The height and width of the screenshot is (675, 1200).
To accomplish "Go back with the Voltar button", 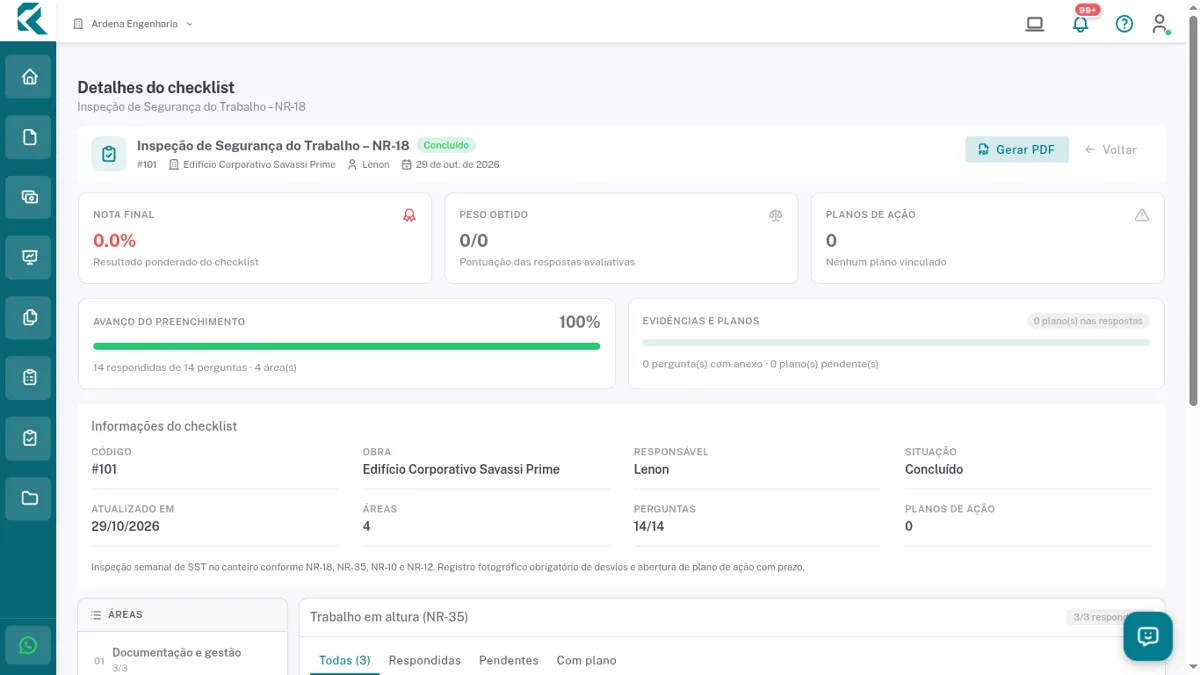I will click(1111, 150).
